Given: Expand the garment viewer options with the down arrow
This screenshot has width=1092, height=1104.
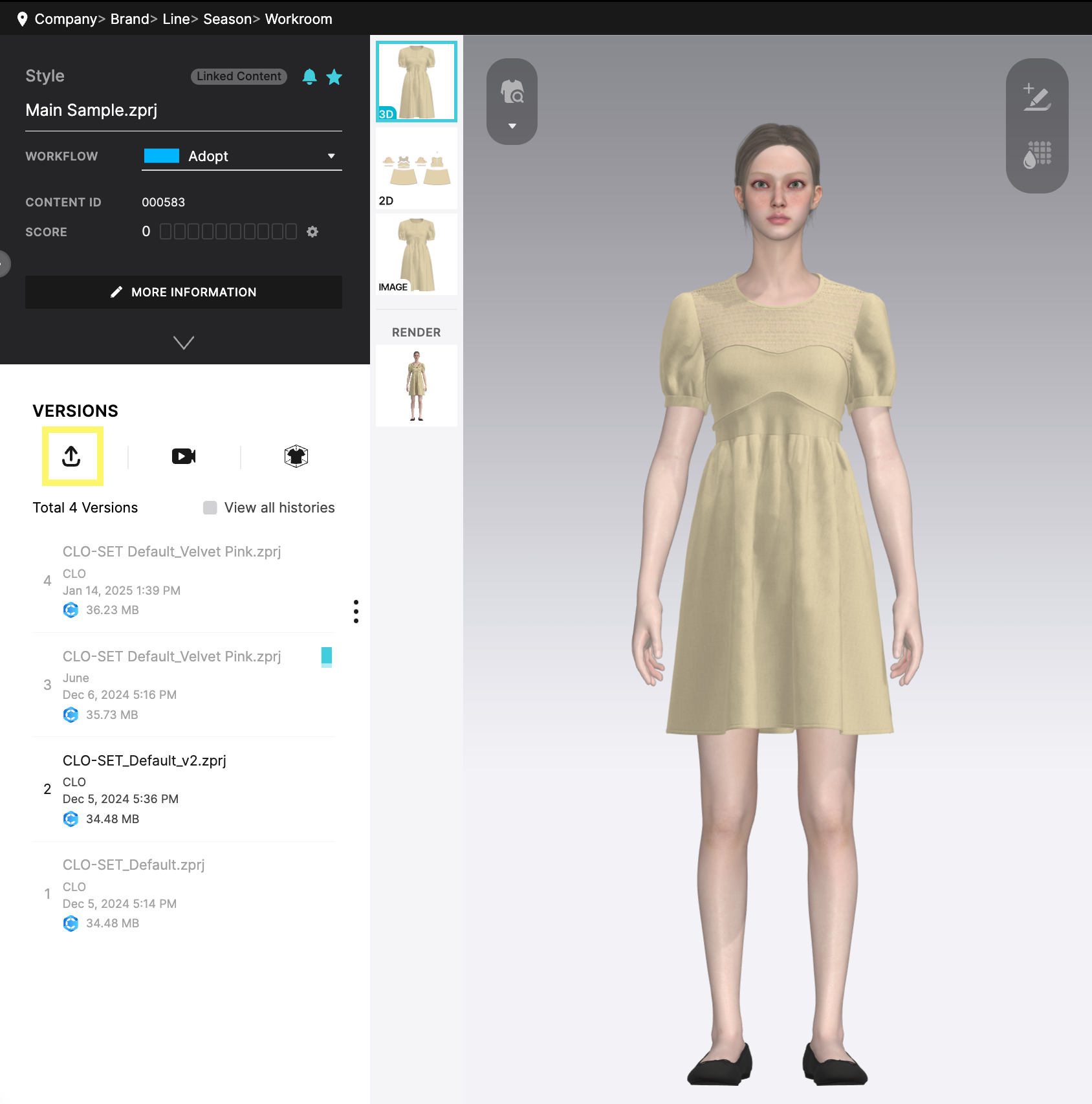Looking at the screenshot, I should tap(512, 126).
